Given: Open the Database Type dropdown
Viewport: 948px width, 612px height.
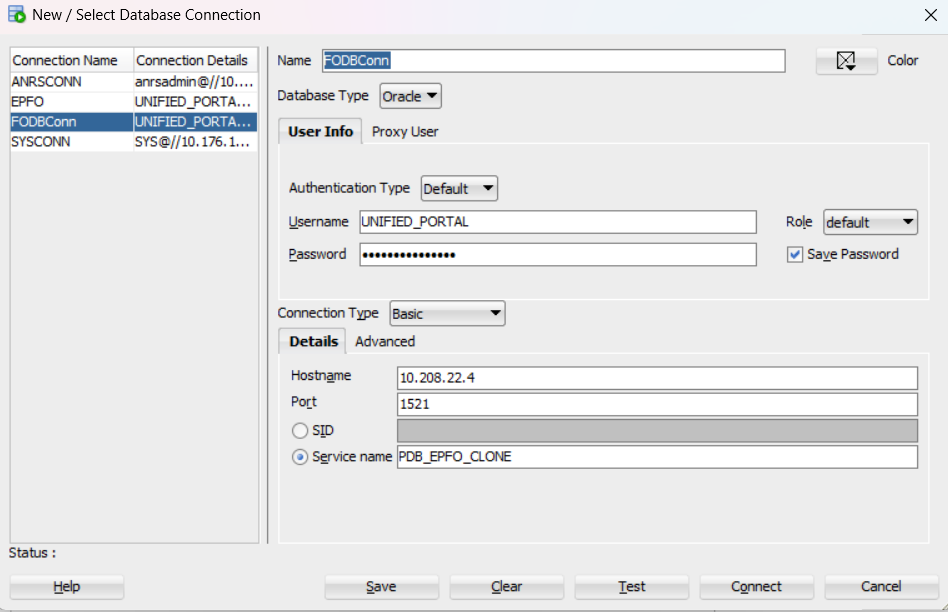Looking at the screenshot, I should (411, 96).
